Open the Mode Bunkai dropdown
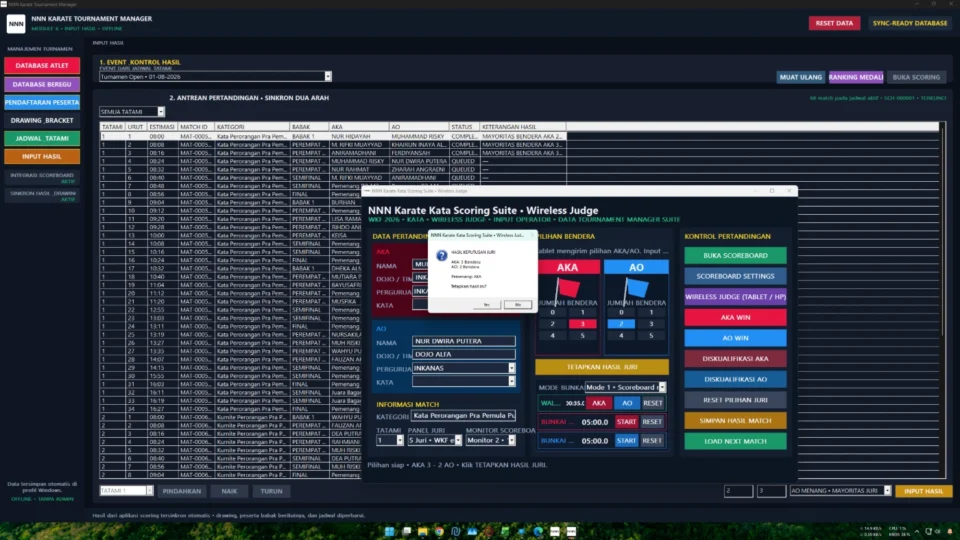Viewport: 960px width, 540px height. (662, 387)
